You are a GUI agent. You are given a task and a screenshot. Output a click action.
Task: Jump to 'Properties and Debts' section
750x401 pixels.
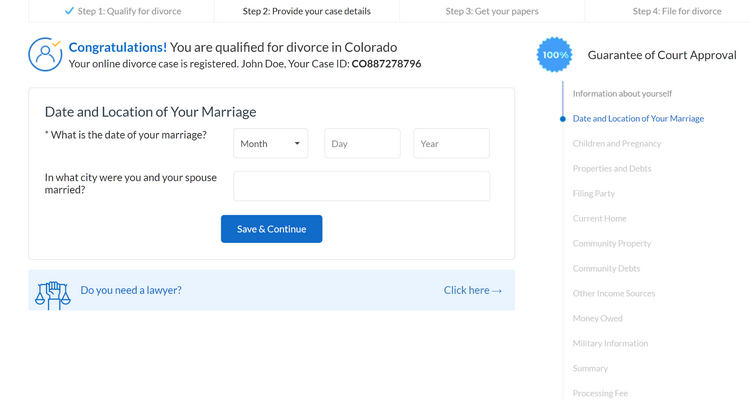(x=611, y=168)
